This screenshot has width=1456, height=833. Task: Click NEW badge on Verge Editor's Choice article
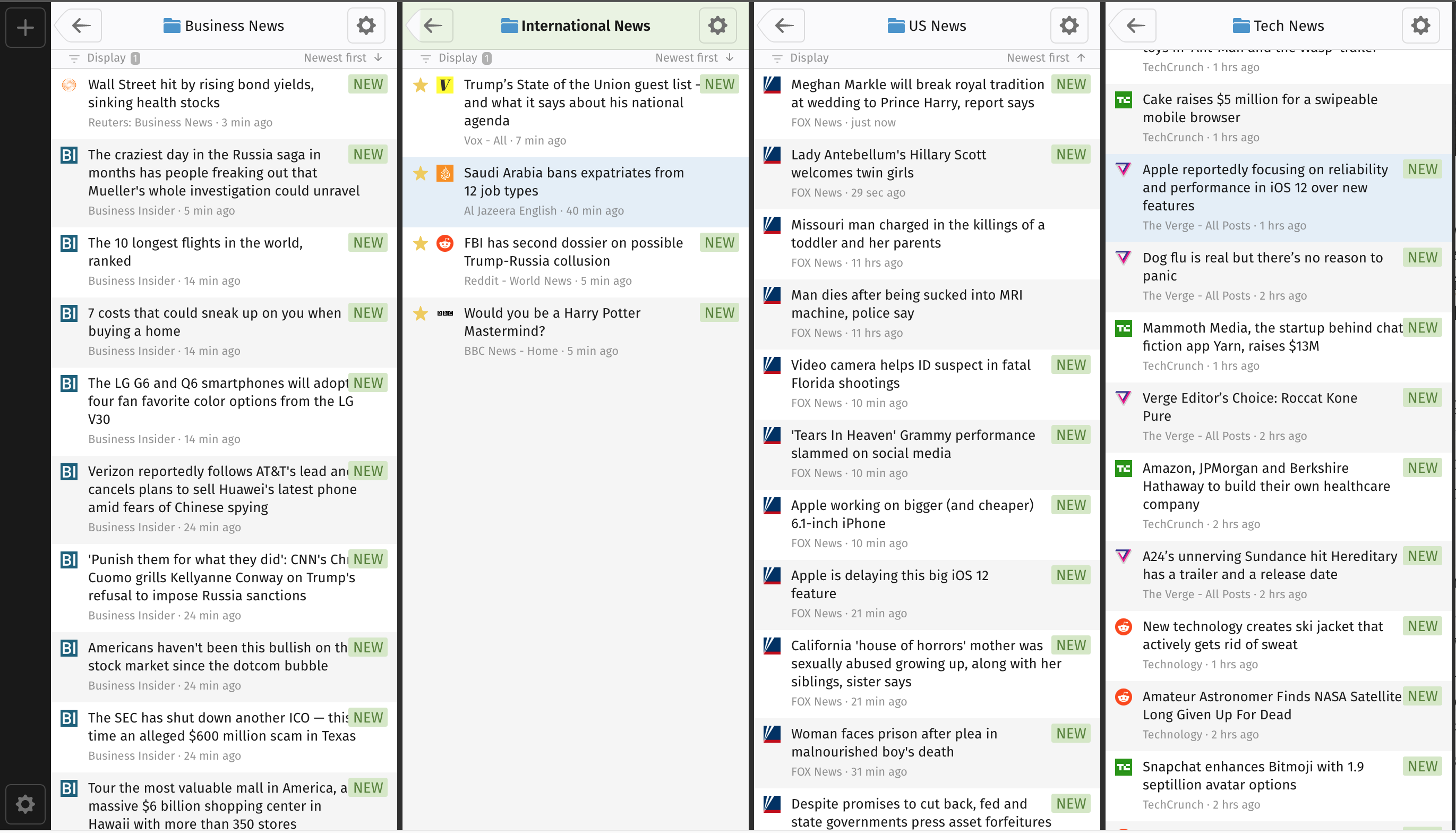(1423, 398)
